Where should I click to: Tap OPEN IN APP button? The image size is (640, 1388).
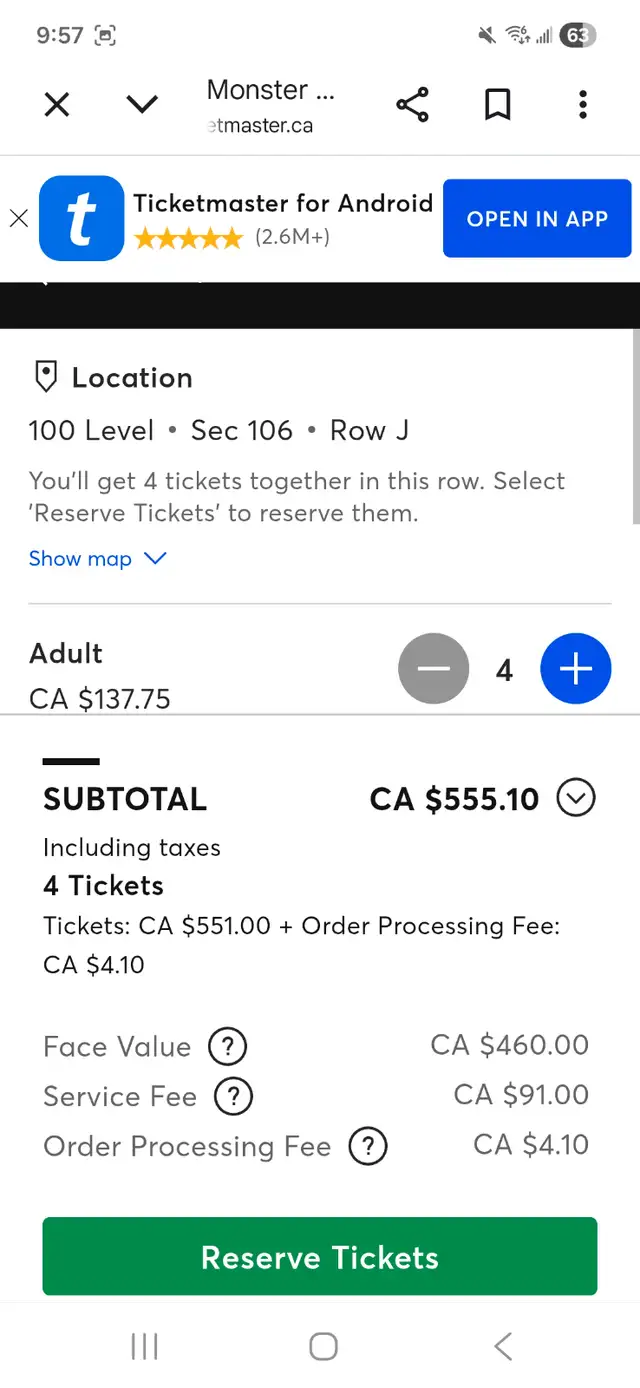pos(537,219)
